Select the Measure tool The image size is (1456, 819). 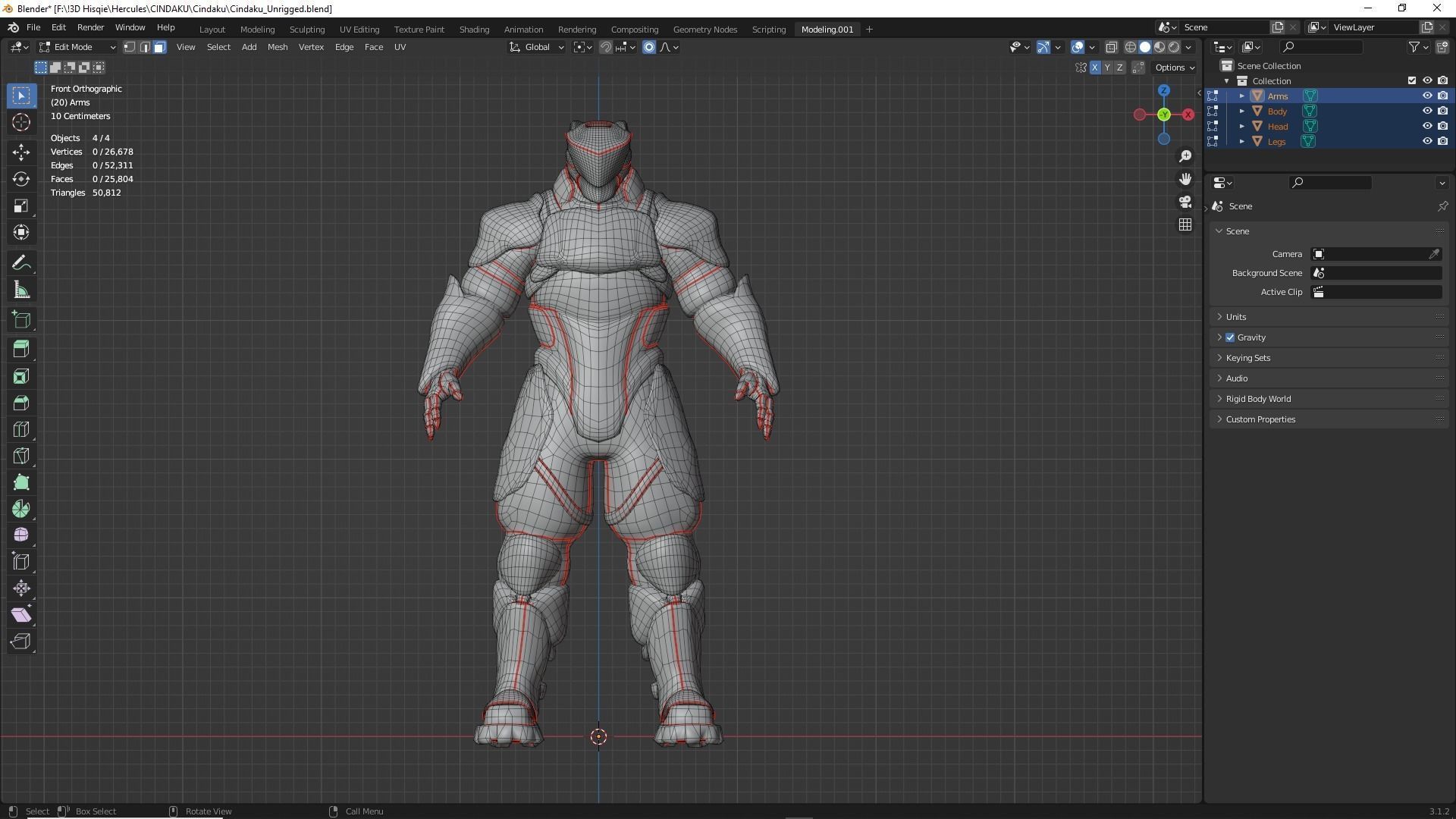[21, 290]
